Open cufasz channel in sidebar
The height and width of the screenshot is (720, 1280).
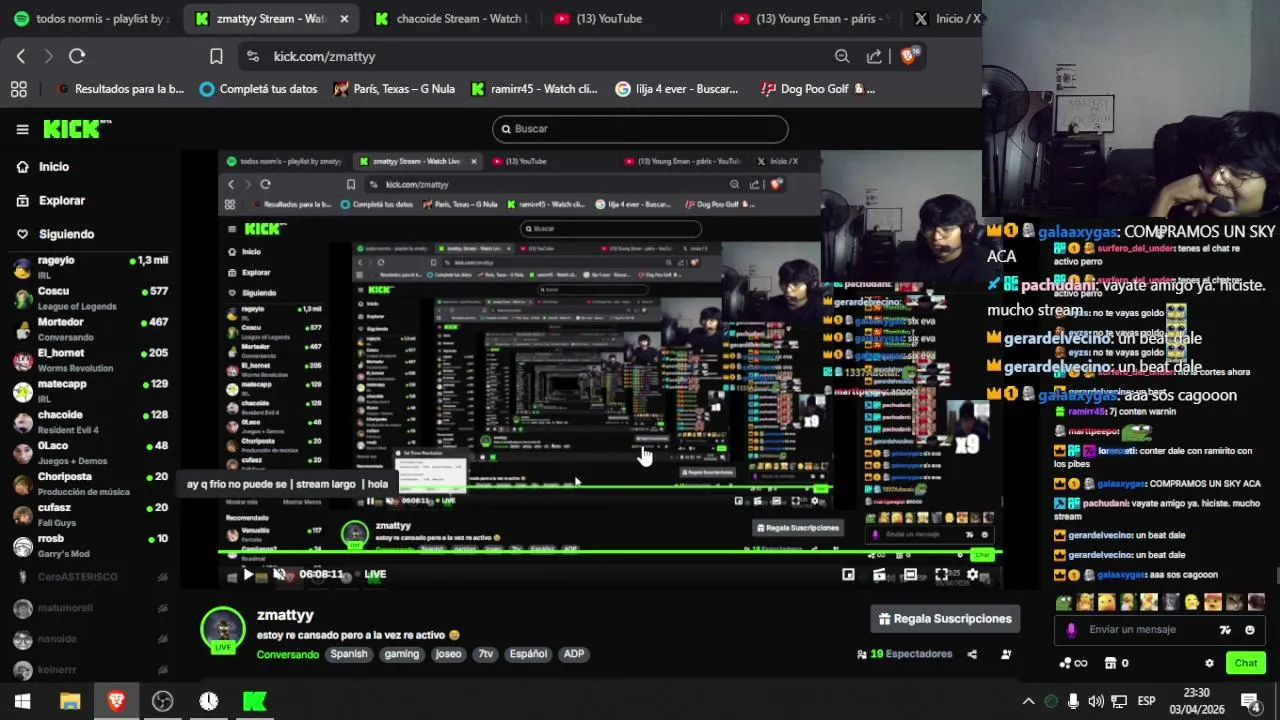pos(90,515)
